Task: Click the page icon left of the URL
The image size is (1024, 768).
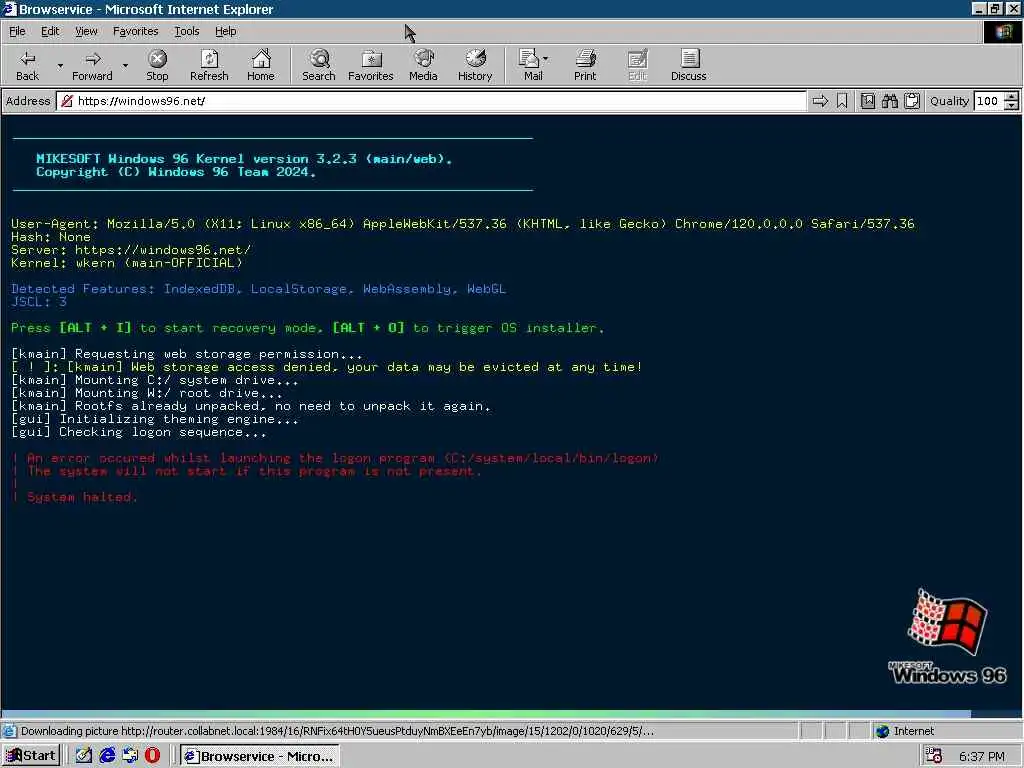Action: coord(67,101)
